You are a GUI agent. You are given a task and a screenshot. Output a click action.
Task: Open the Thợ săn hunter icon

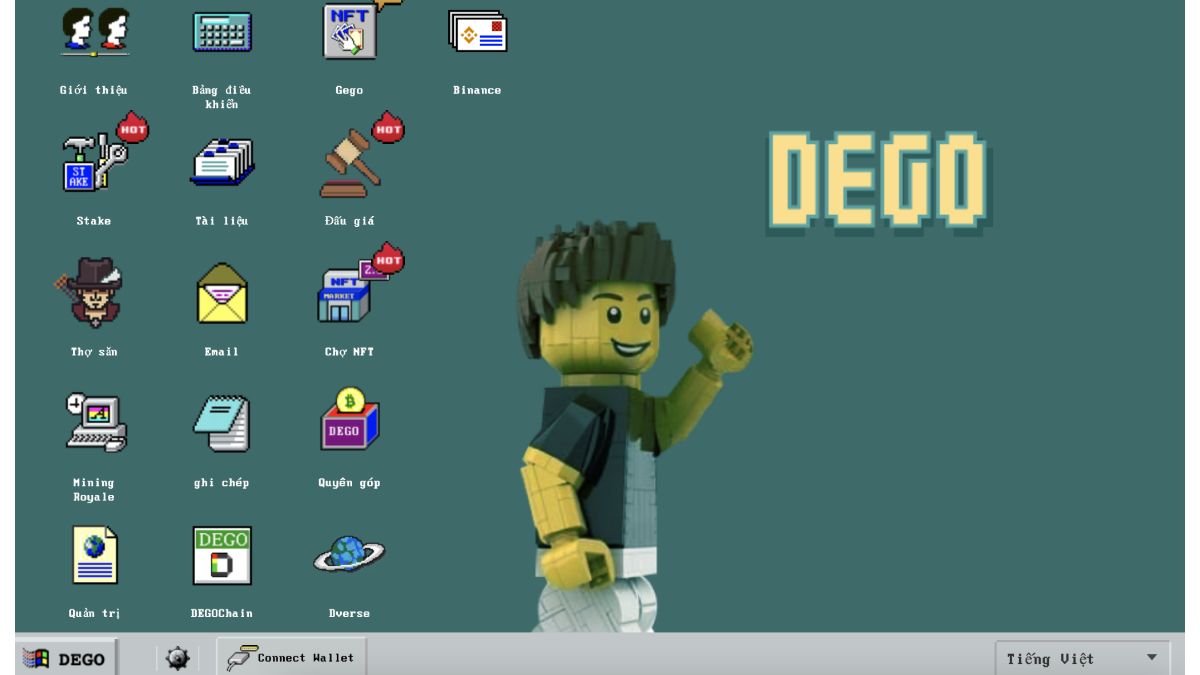click(x=94, y=292)
